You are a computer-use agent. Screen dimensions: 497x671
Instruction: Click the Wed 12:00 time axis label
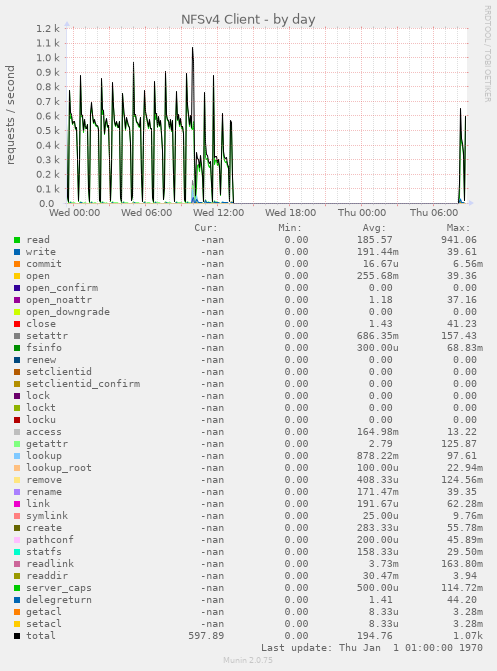click(218, 213)
